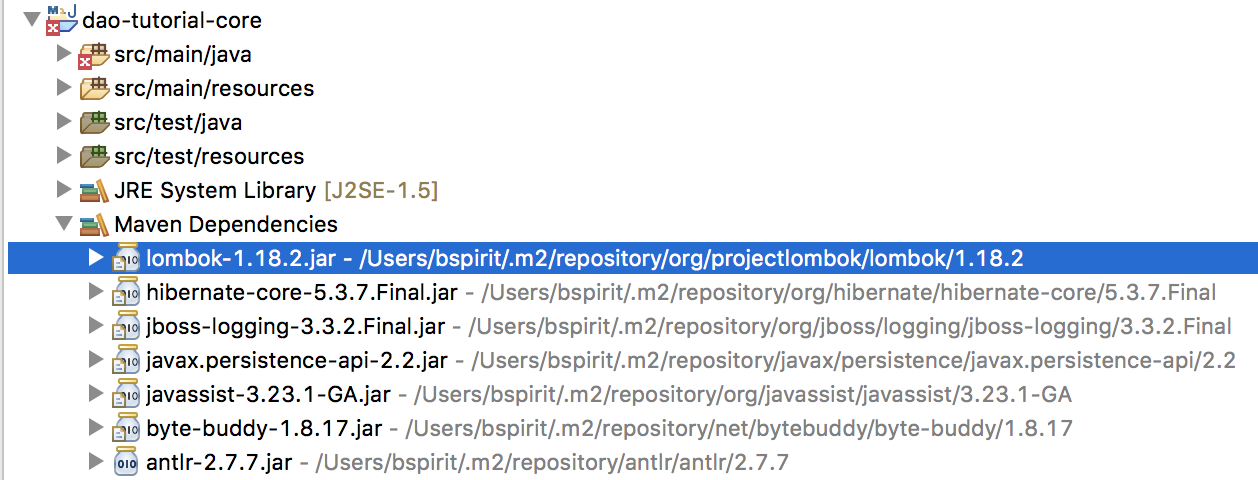The width and height of the screenshot is (1258, 480).
Task: Click the byte-buddy jar file icon
Action: point(125,429)
